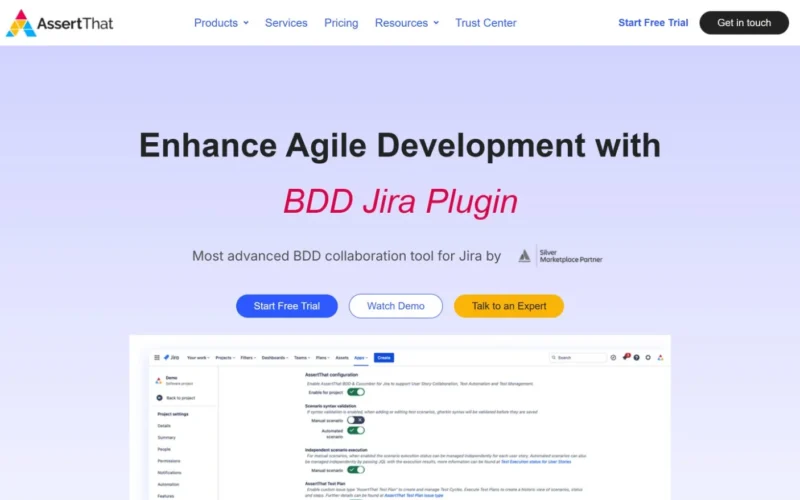
Task: Click the yellow Talk to an Expert button
Action: tap(509, 306)
